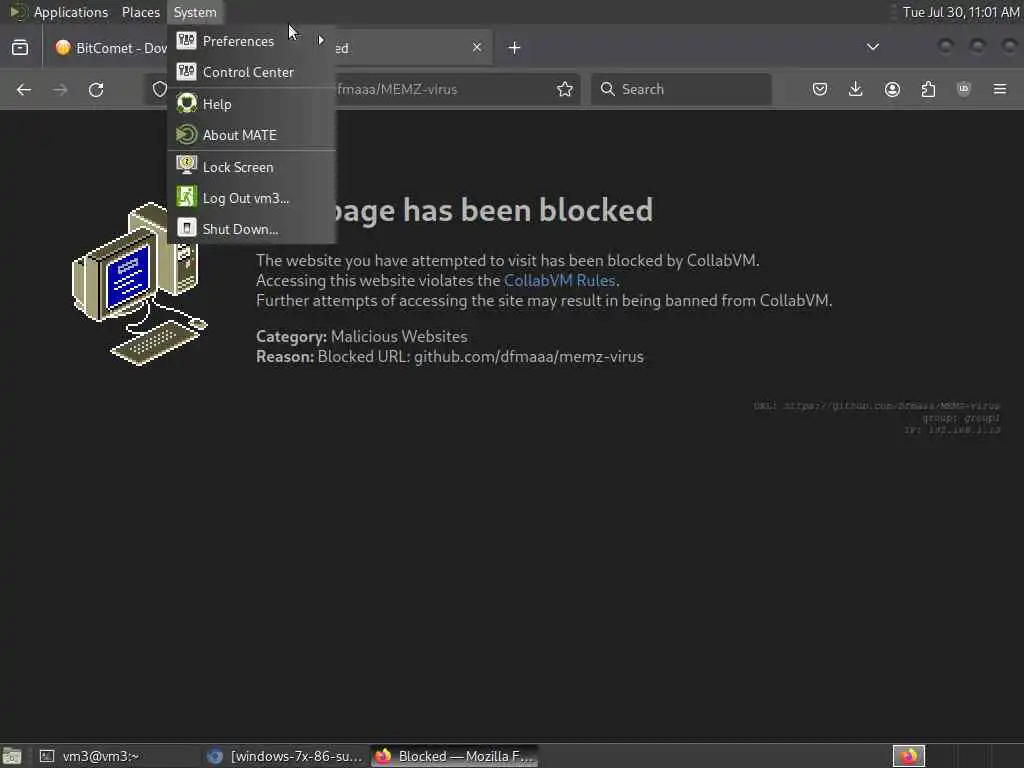
Task: Click the Shut Down power icon
Action: (186, 228)
